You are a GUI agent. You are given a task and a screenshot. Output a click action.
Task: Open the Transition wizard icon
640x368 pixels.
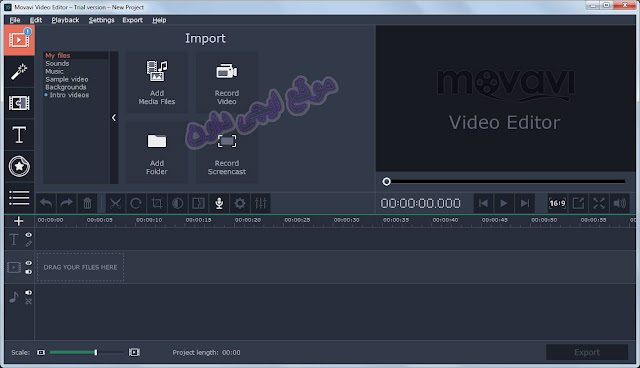coord(198,203)
